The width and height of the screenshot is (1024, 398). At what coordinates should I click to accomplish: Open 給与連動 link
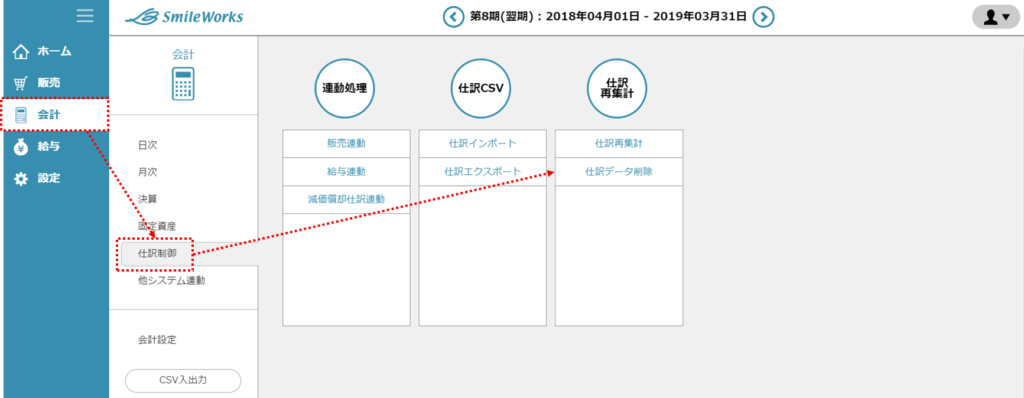[346, 171]
